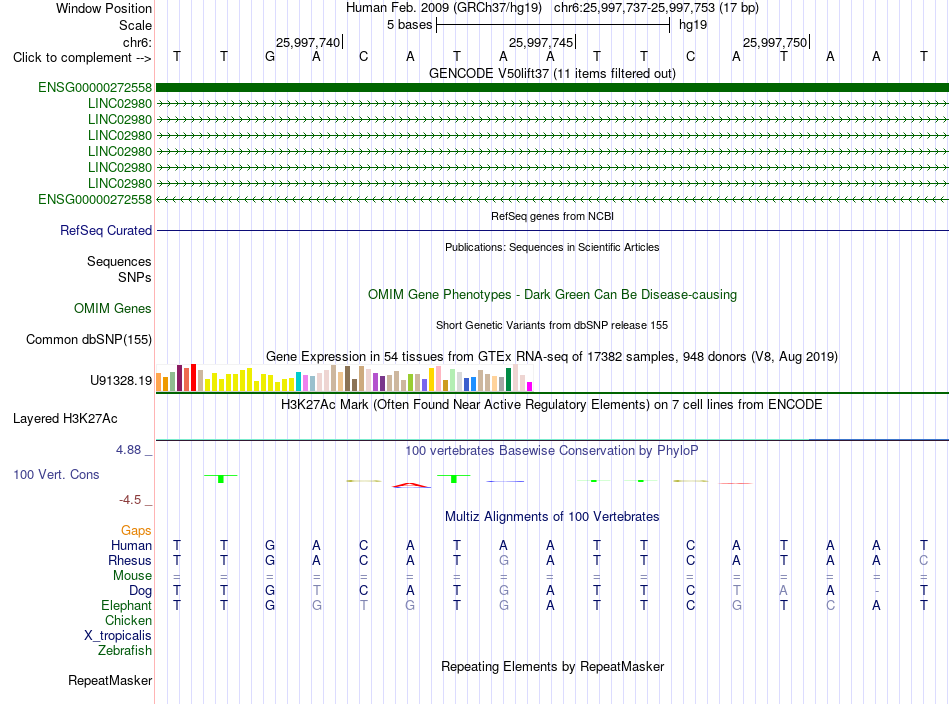Click the 'Human' alignment species label
Image resolution: width=950 pixels, height=704 pixels.
(x=131, y=545)
